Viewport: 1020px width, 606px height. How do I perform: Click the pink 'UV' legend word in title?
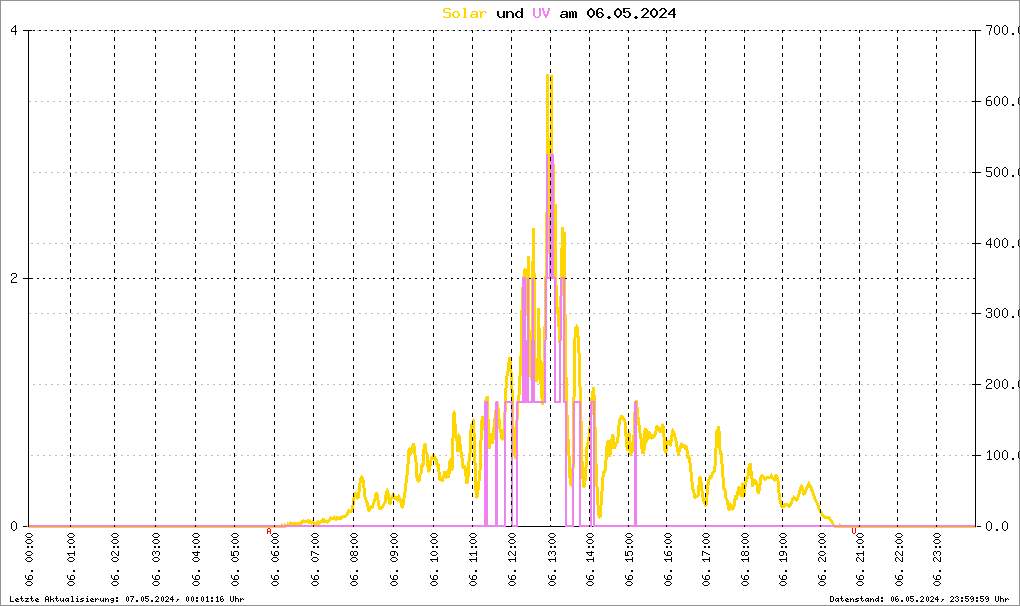[541, 13]
